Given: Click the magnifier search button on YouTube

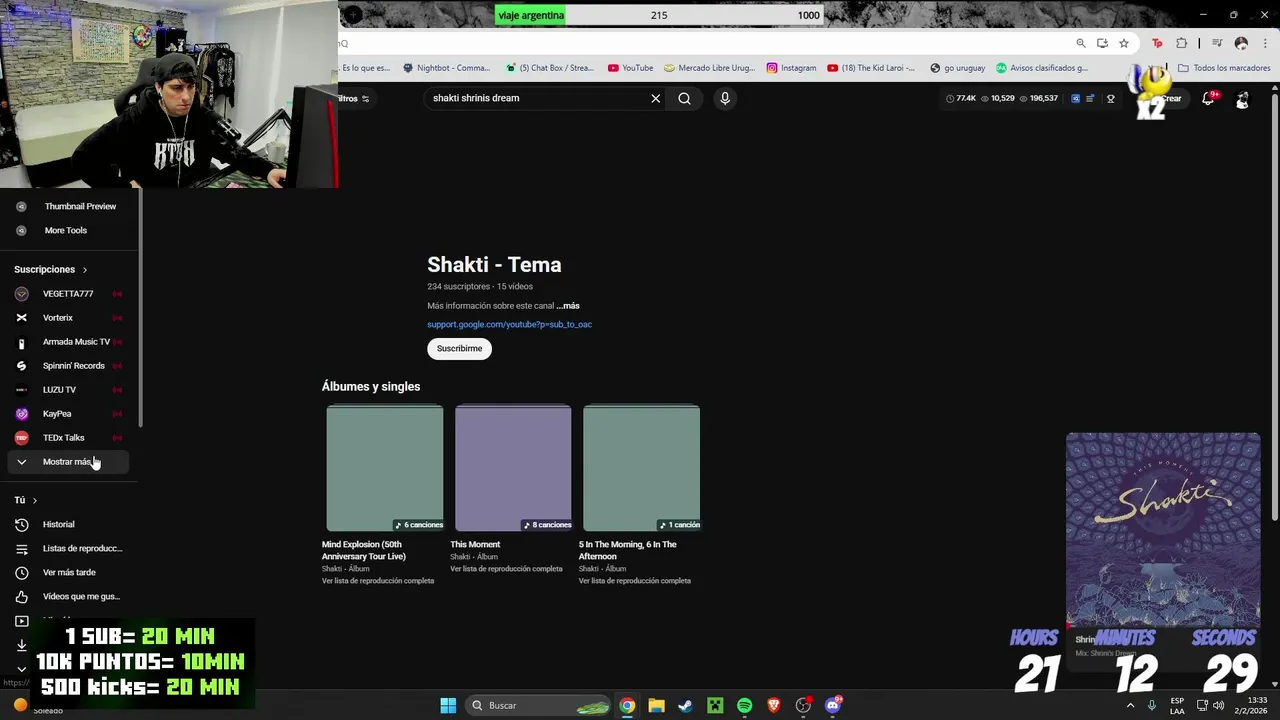Looking at the screenshot, I should point(684,98).
